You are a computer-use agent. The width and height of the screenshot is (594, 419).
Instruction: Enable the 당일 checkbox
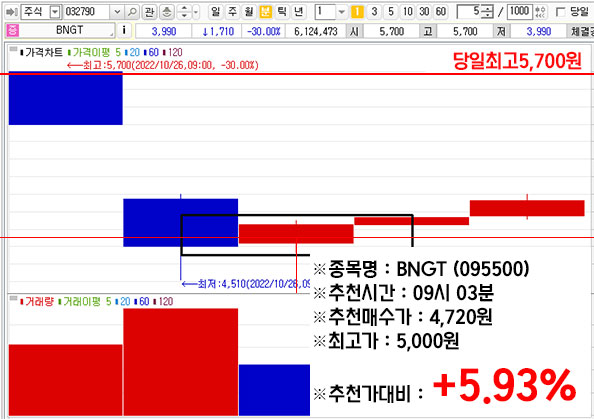pyautogui.click(x=560, y=12)
